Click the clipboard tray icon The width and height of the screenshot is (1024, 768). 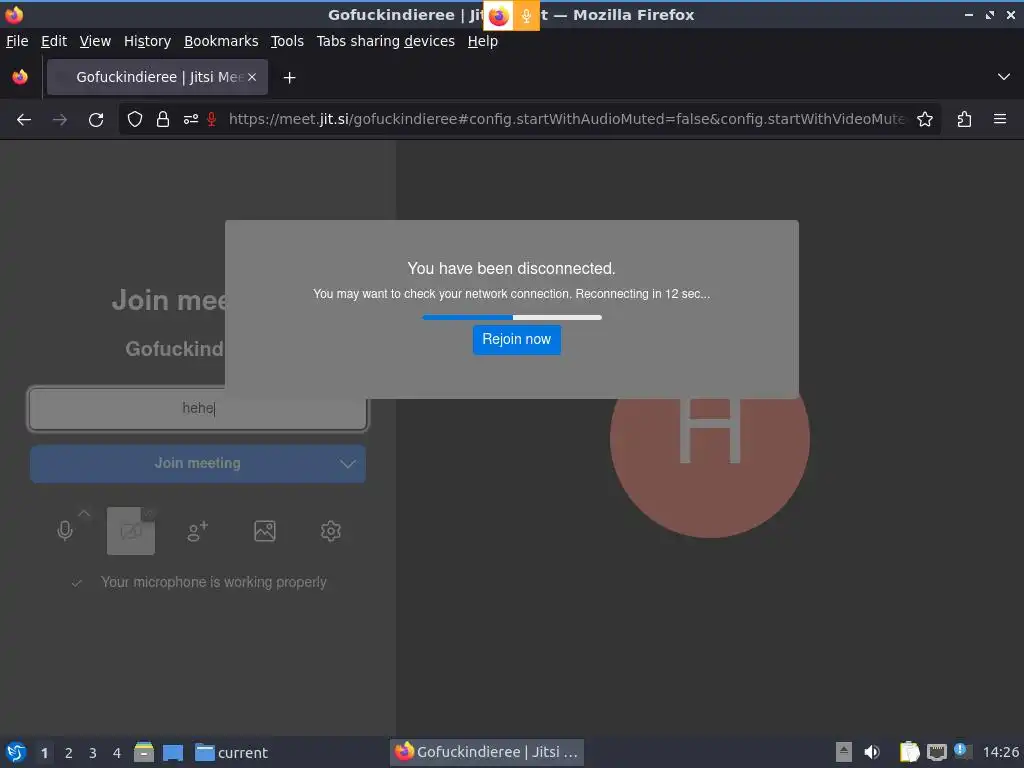tap(909, 752)
